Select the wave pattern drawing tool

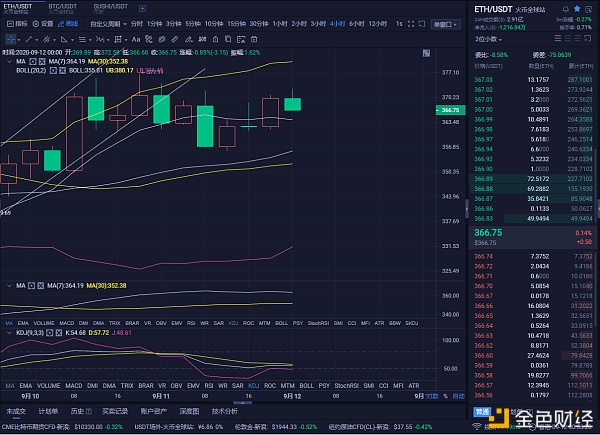tap(100, 39)
